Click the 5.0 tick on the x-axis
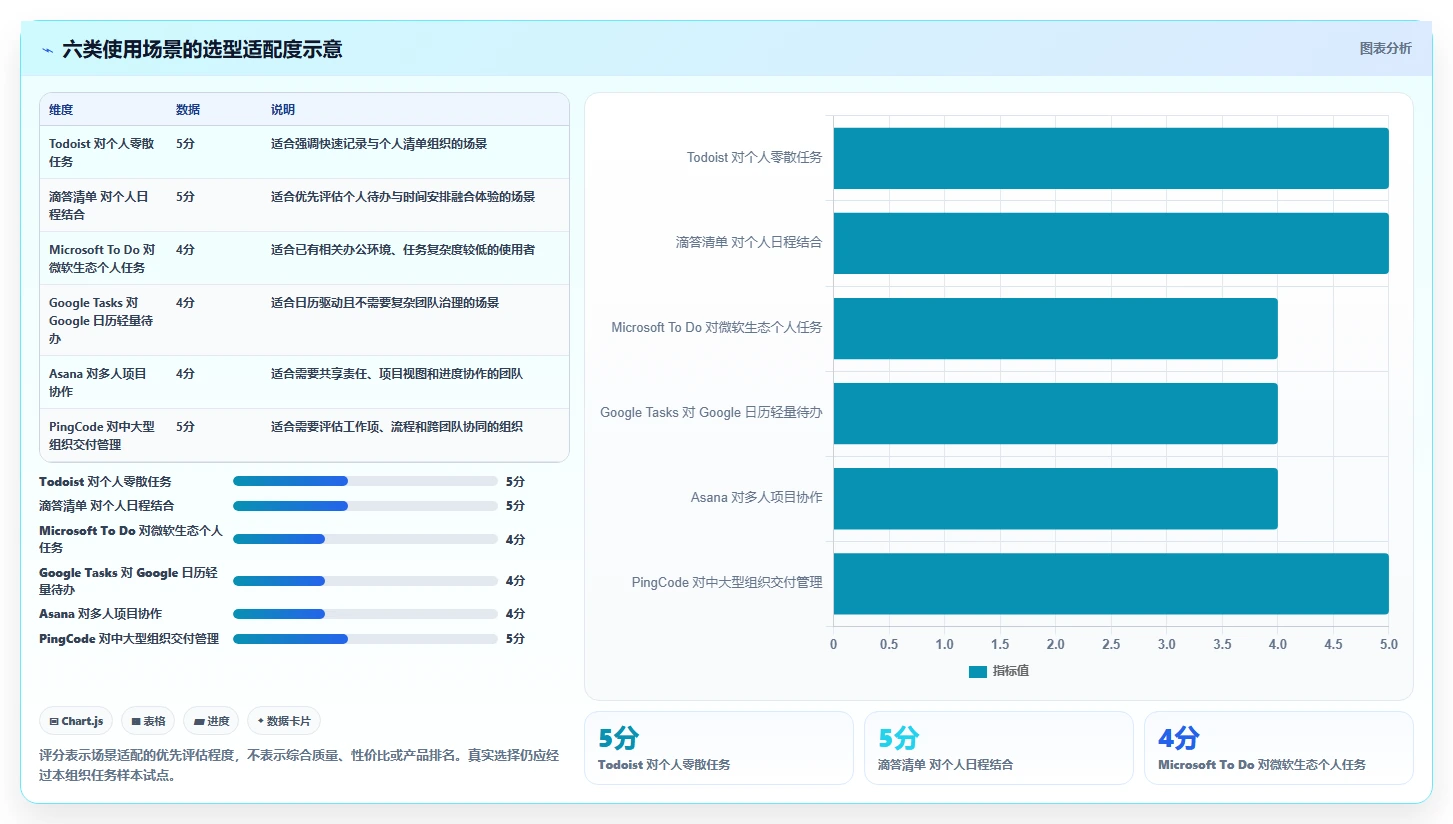The height and width of the screenshot is (824, 1453). [x=1388, y=645]
